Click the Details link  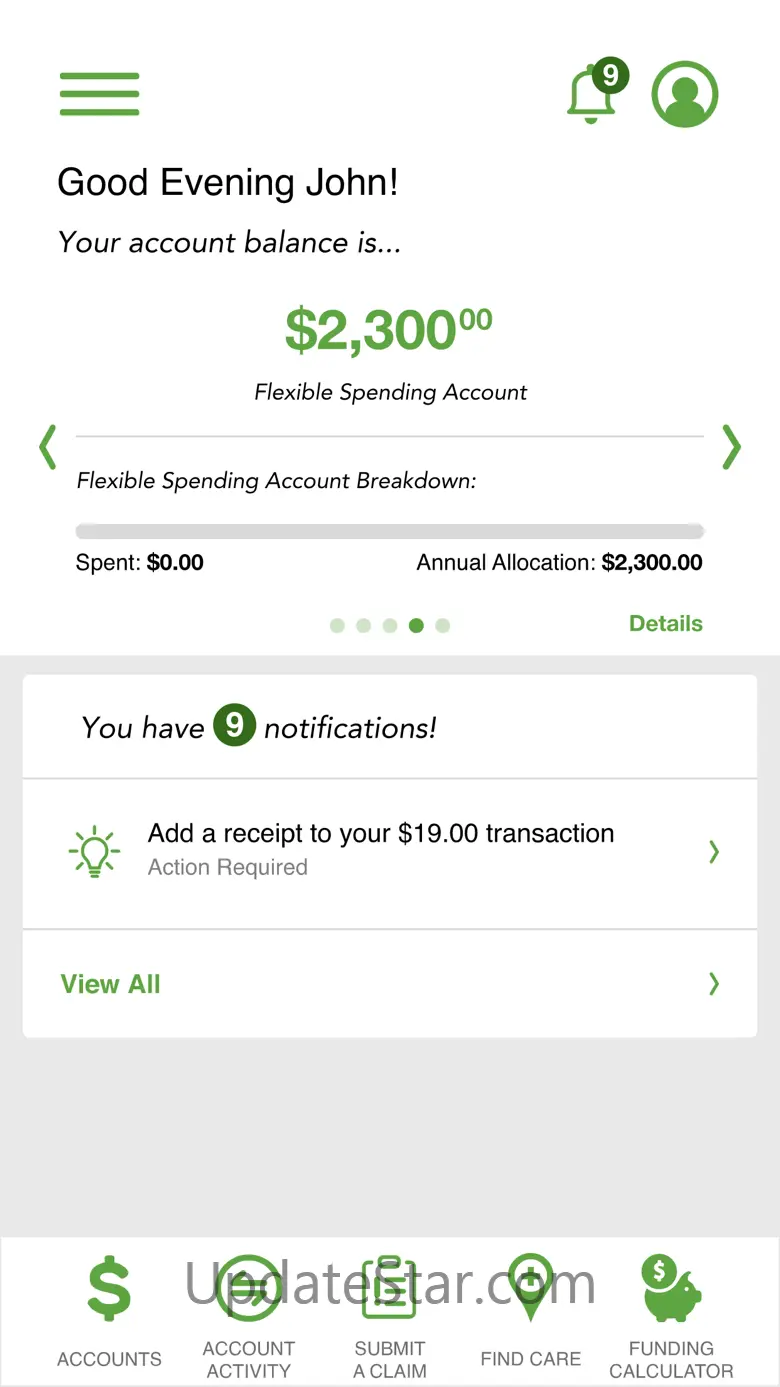665,624
